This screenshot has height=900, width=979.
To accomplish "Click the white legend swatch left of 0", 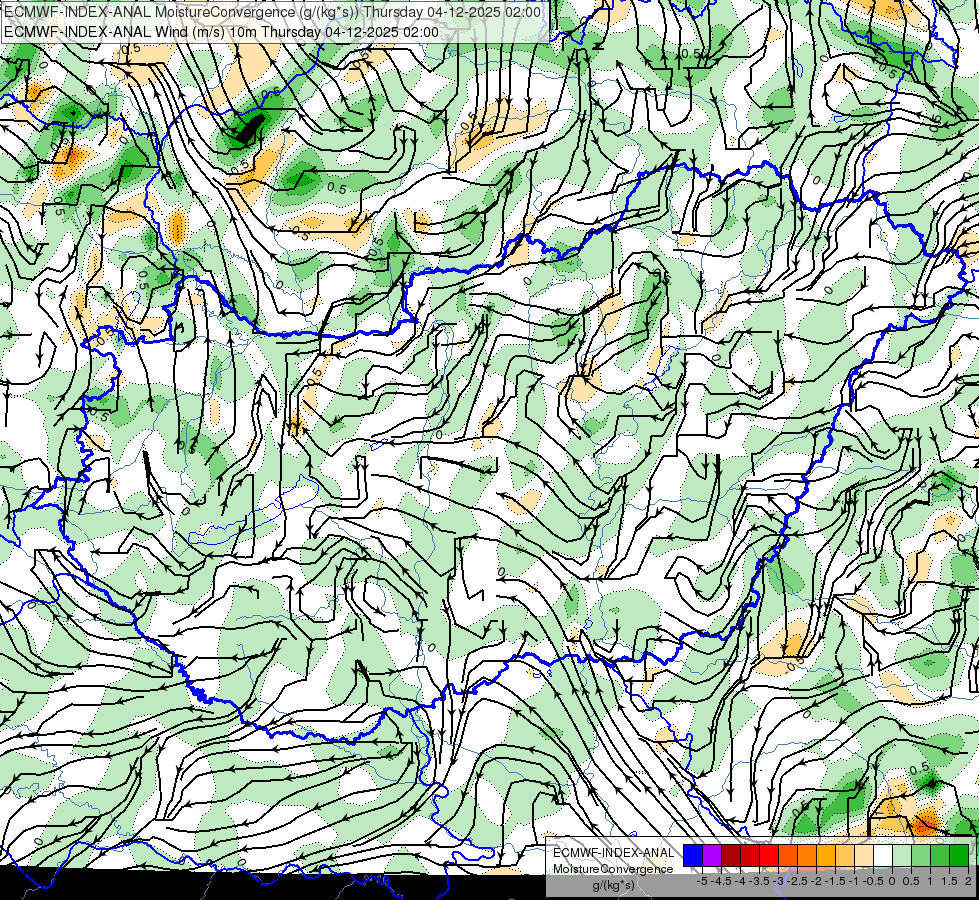I will [x=883, y=855].
